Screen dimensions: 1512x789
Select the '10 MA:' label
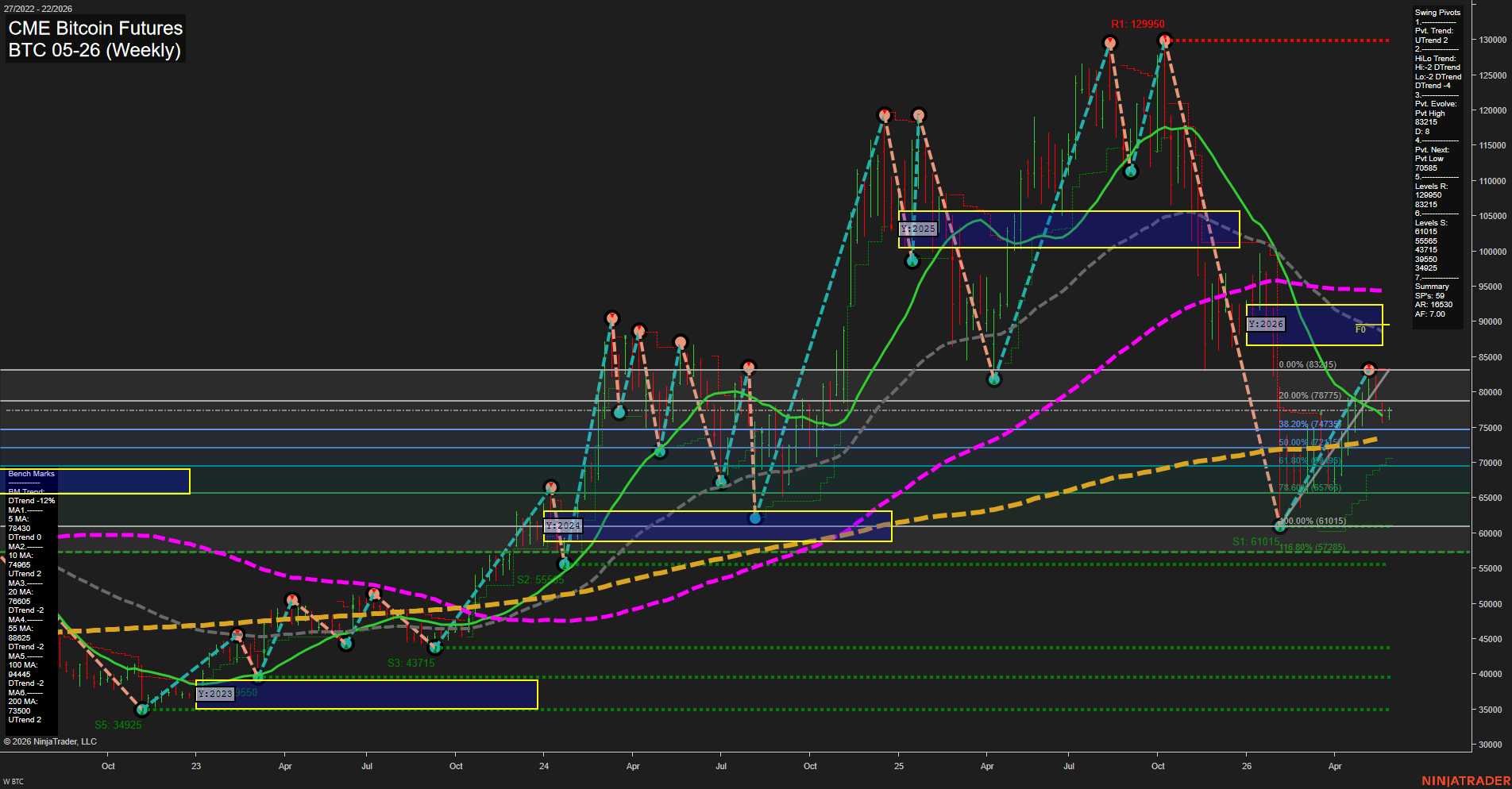point(20,556)
